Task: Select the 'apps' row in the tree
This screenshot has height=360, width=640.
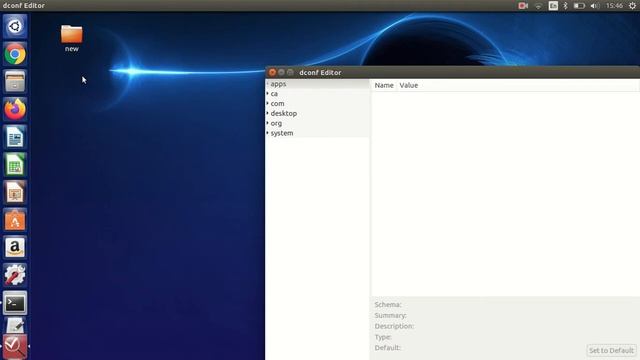Action: click(x=318, y=84)
